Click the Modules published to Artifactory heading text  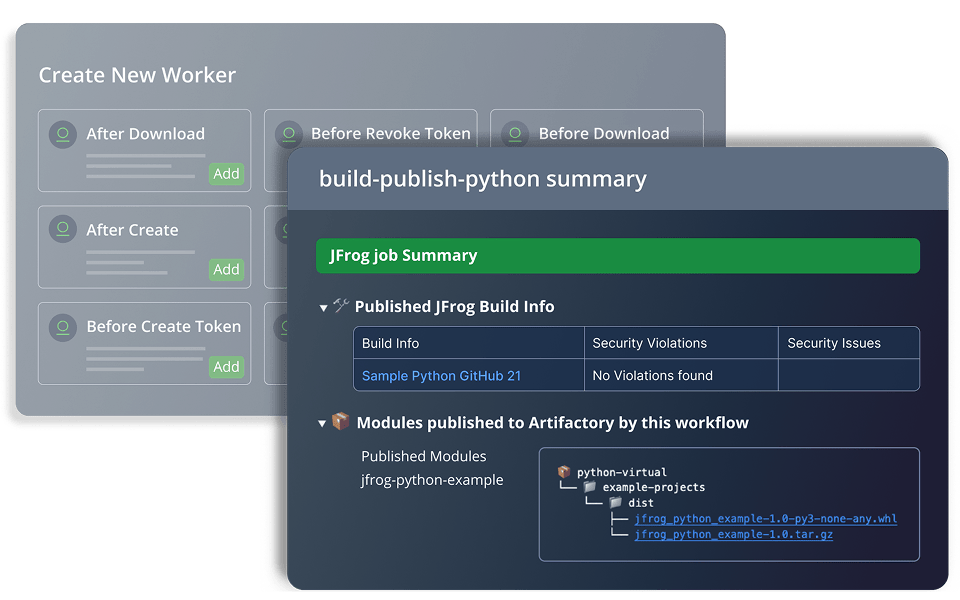coord(552,422)
